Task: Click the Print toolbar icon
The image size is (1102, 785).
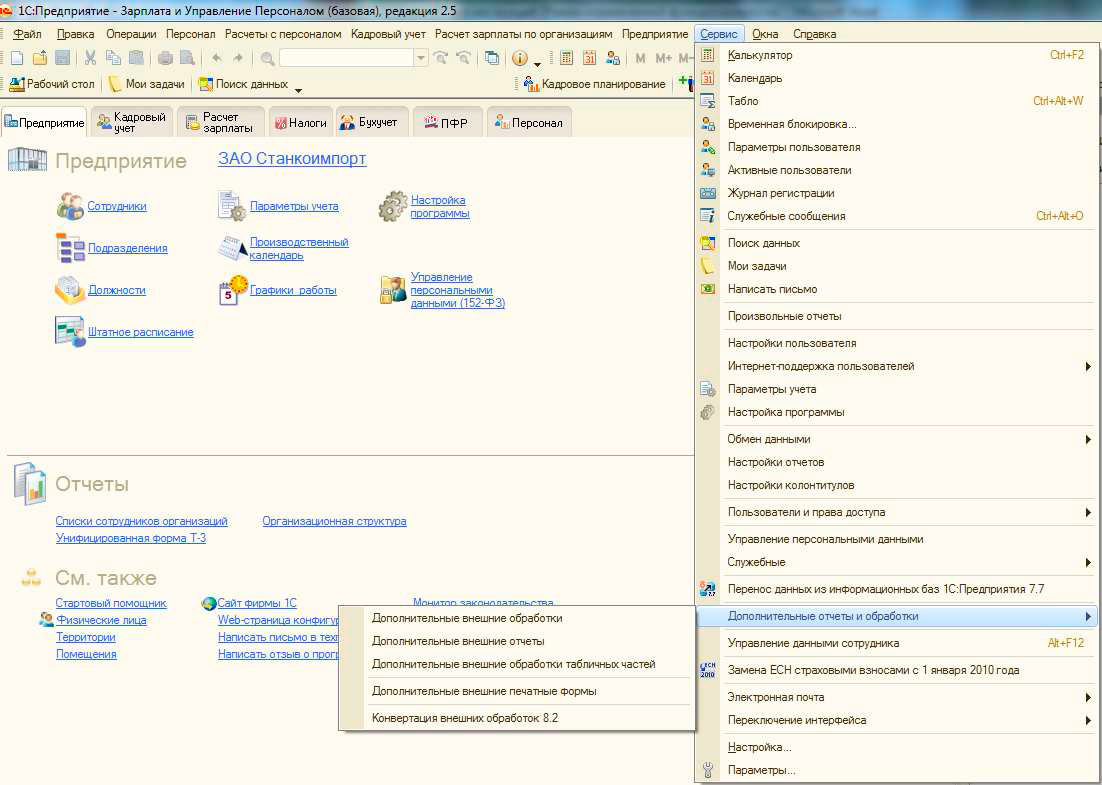Action: 165,58
